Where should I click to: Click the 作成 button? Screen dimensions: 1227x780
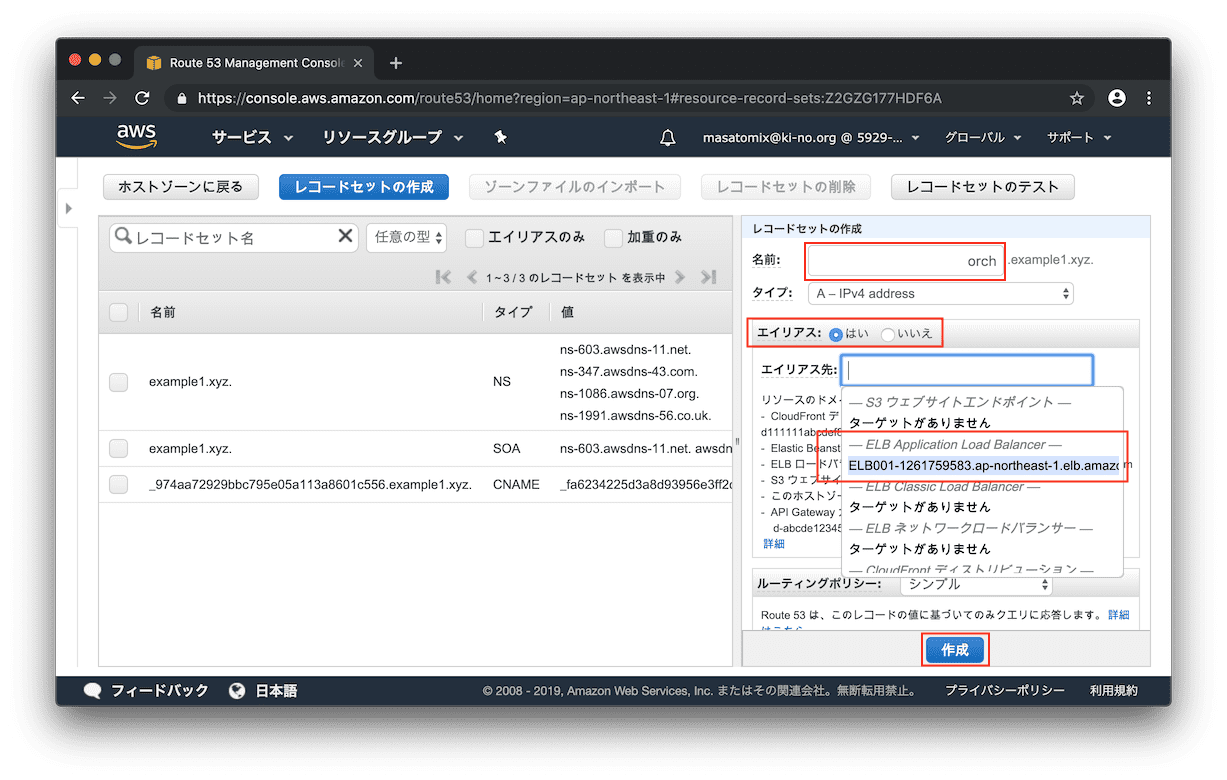955,650
